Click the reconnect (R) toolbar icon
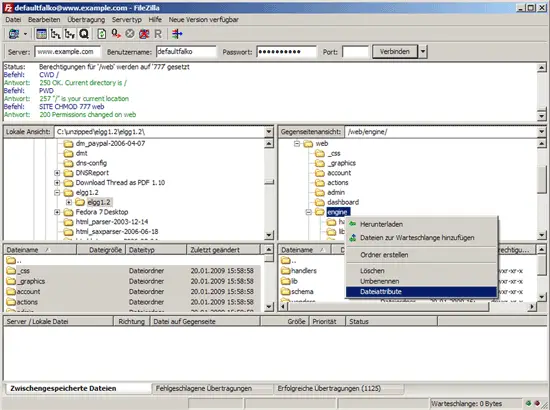Image resolution: width=550 pixels, height=410 pixels. 158,34
